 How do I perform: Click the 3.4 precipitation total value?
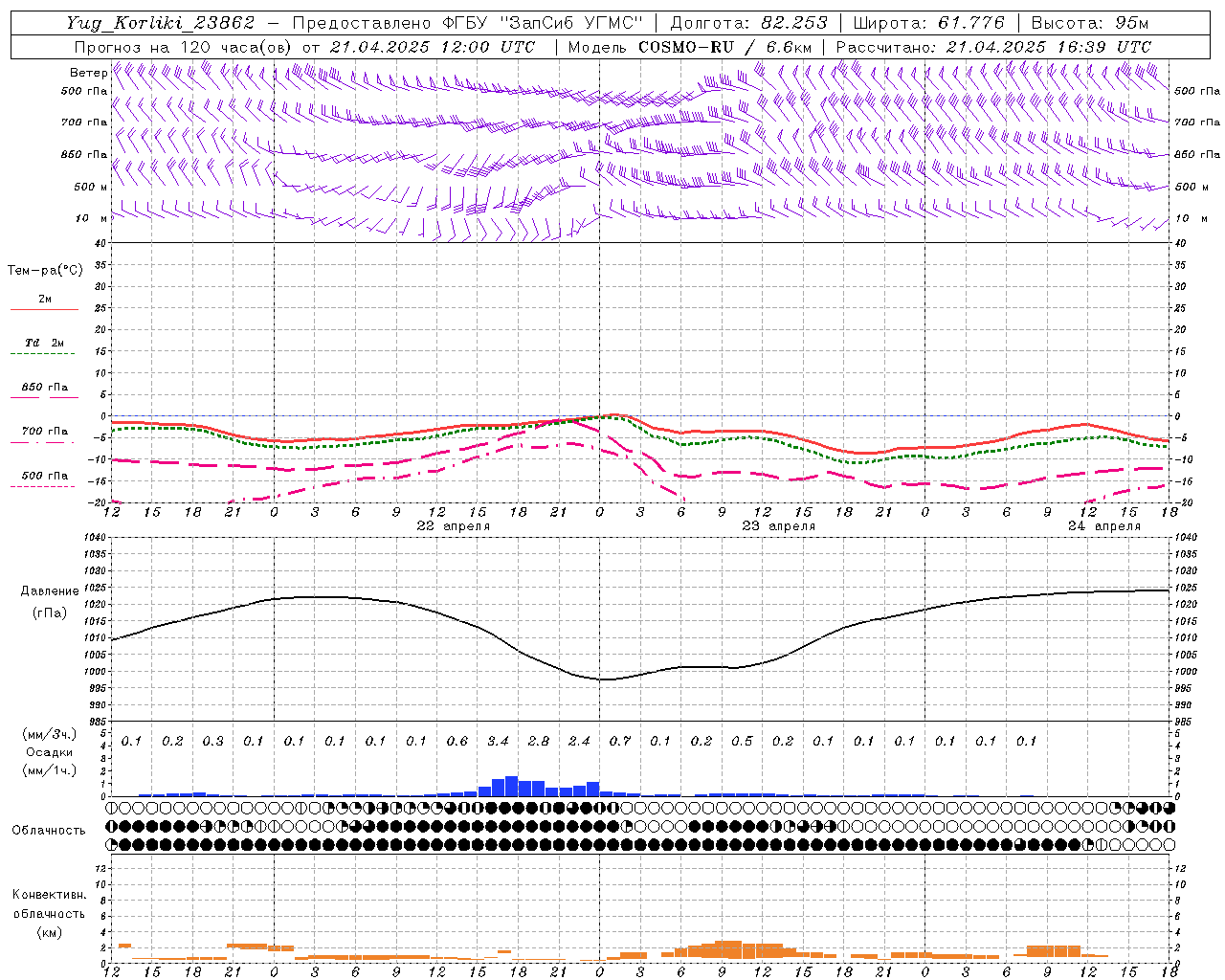click(x=498, y=742)
